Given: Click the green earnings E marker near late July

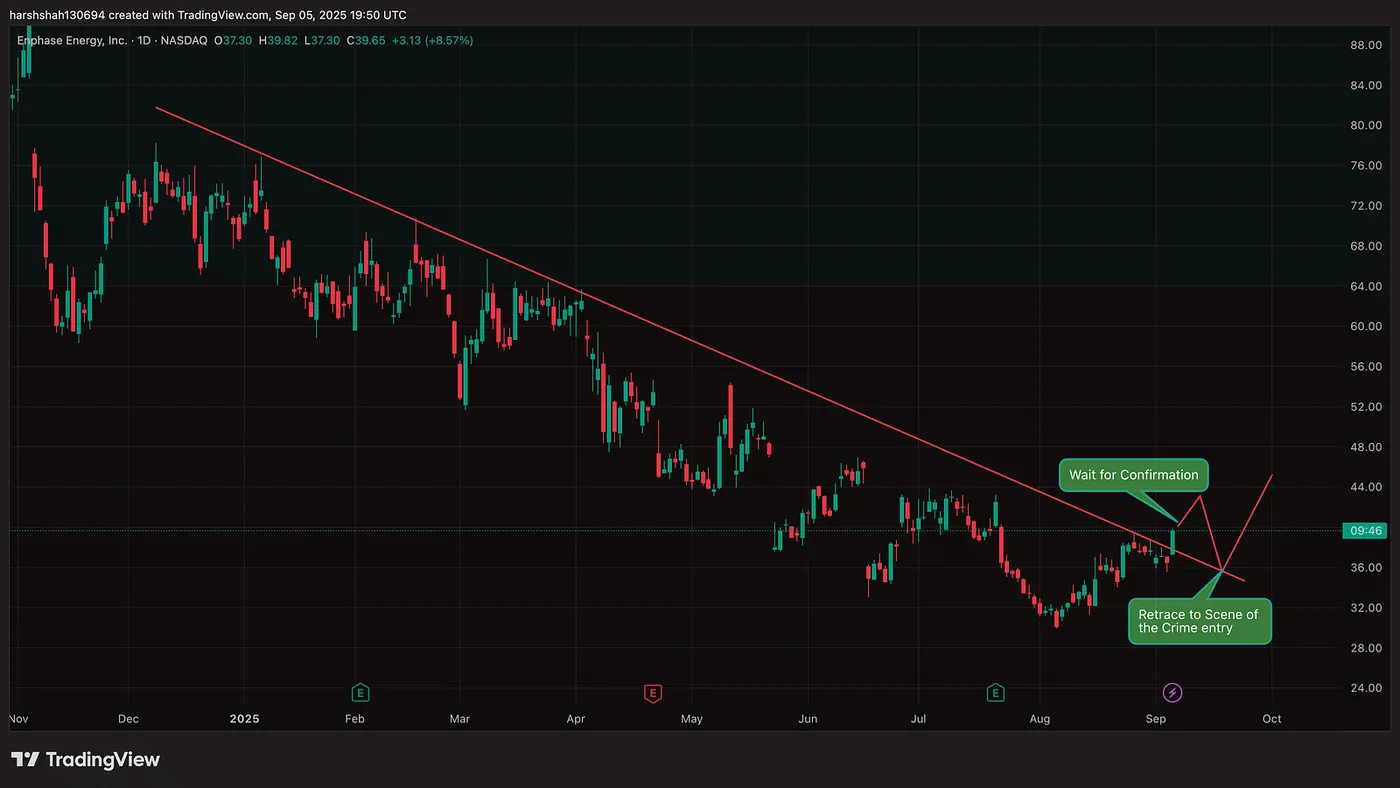Looking at the screenshot, I should click(x=995, y=692).
